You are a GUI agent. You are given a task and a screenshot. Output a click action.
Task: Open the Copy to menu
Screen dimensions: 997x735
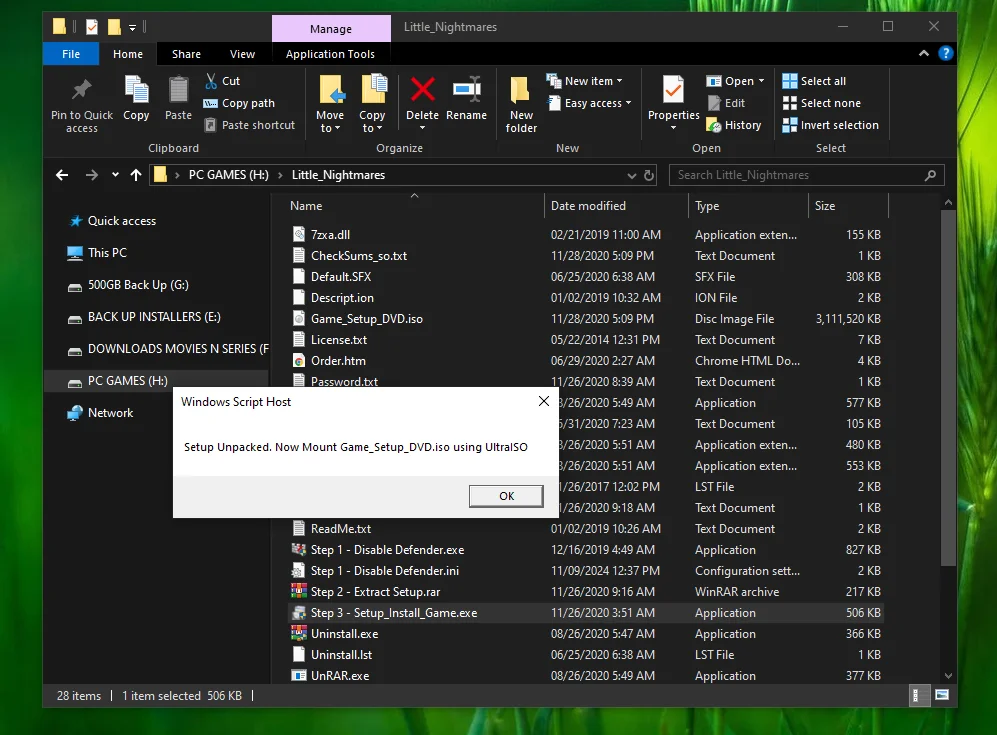point(372,104)
